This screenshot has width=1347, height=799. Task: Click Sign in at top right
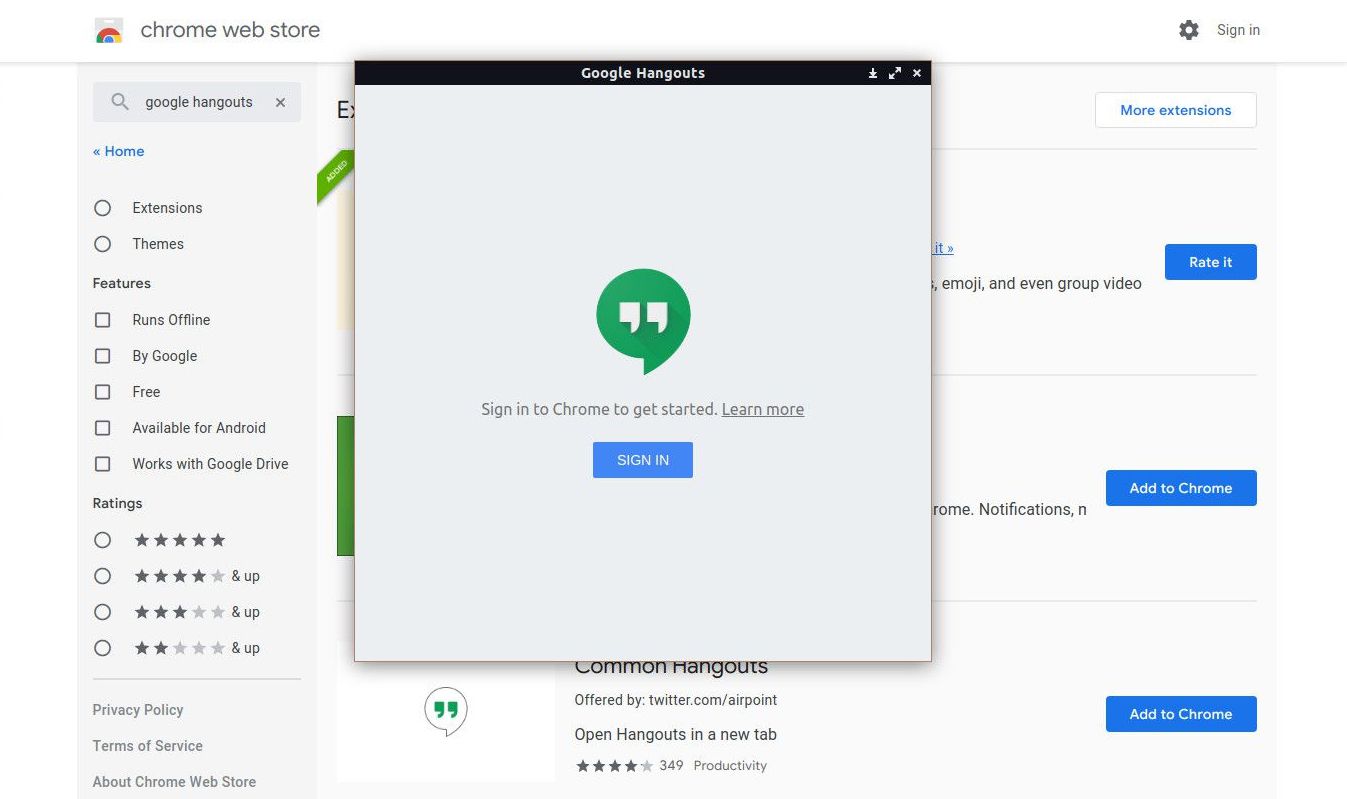tap(1238, 30)
